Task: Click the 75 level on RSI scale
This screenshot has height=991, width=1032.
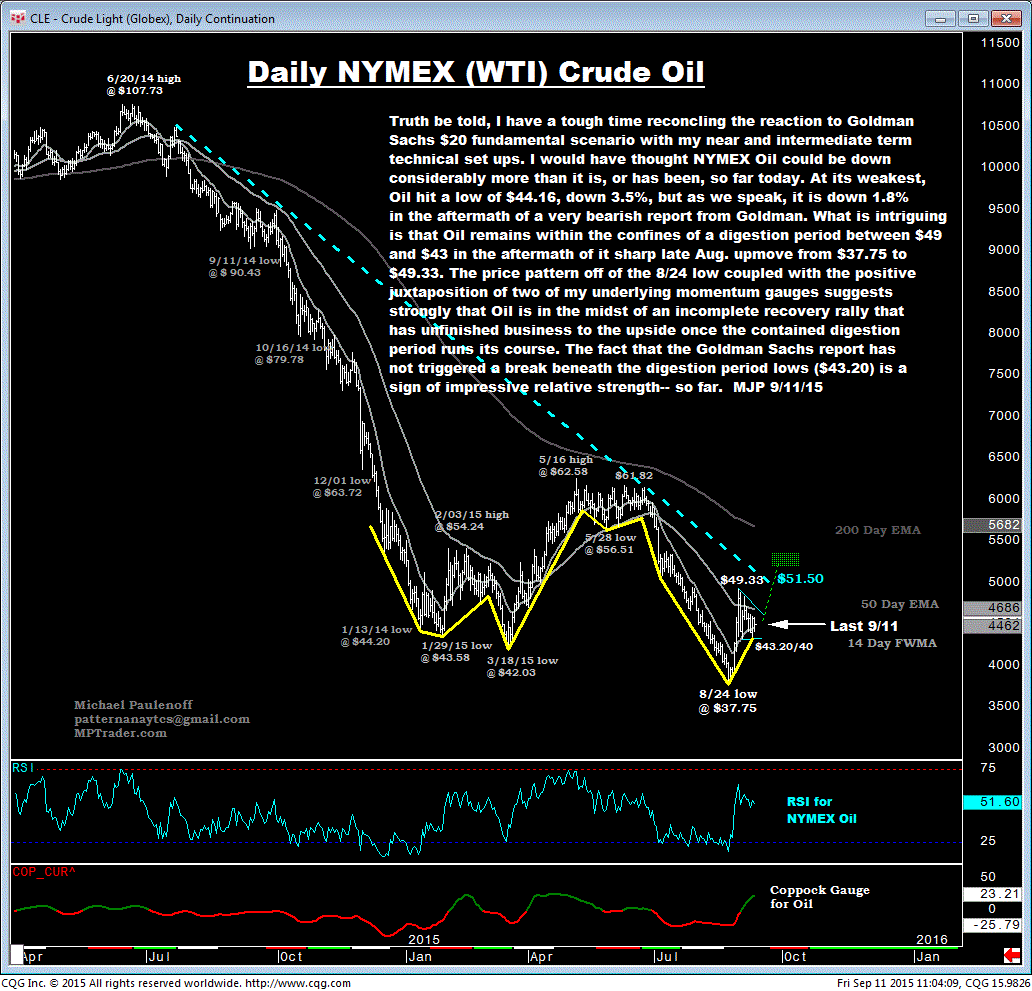Action: click(988, 767)
